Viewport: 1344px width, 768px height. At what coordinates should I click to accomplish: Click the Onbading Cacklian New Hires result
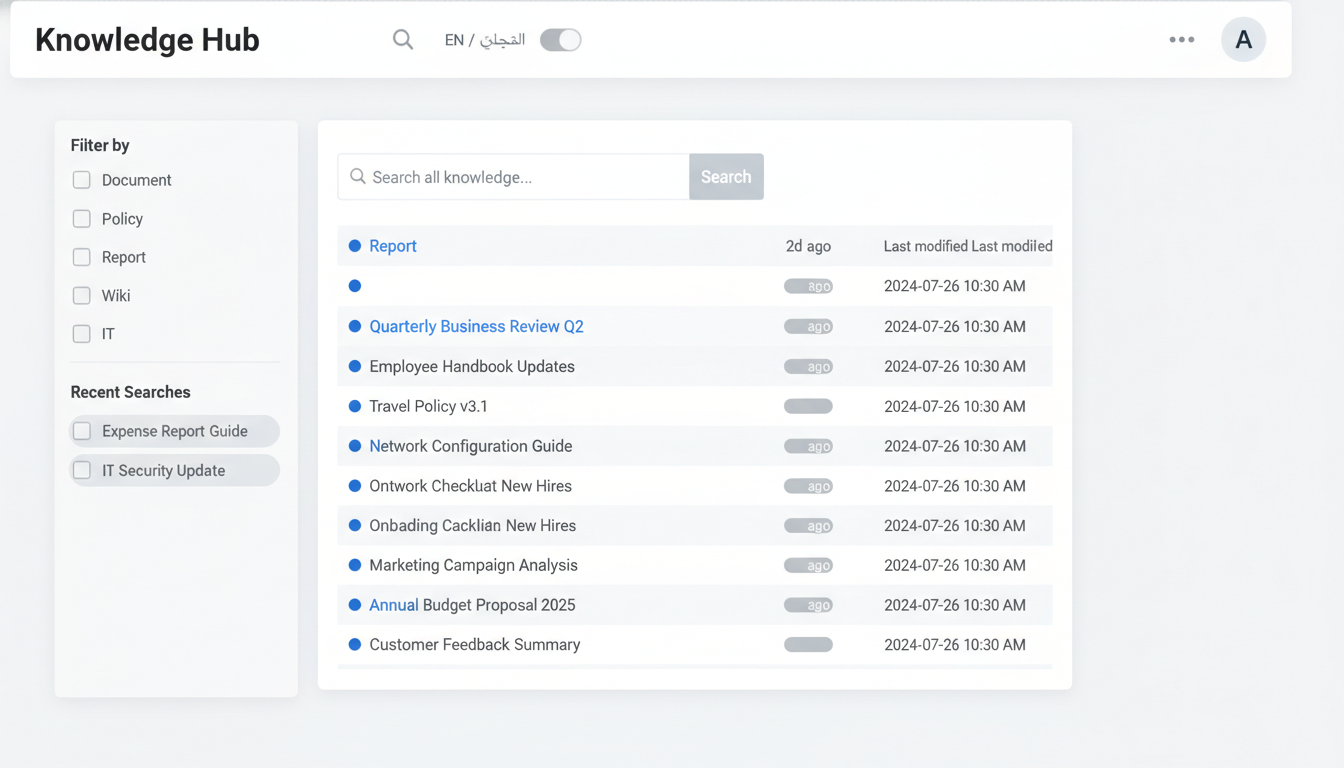click(473, 525)
